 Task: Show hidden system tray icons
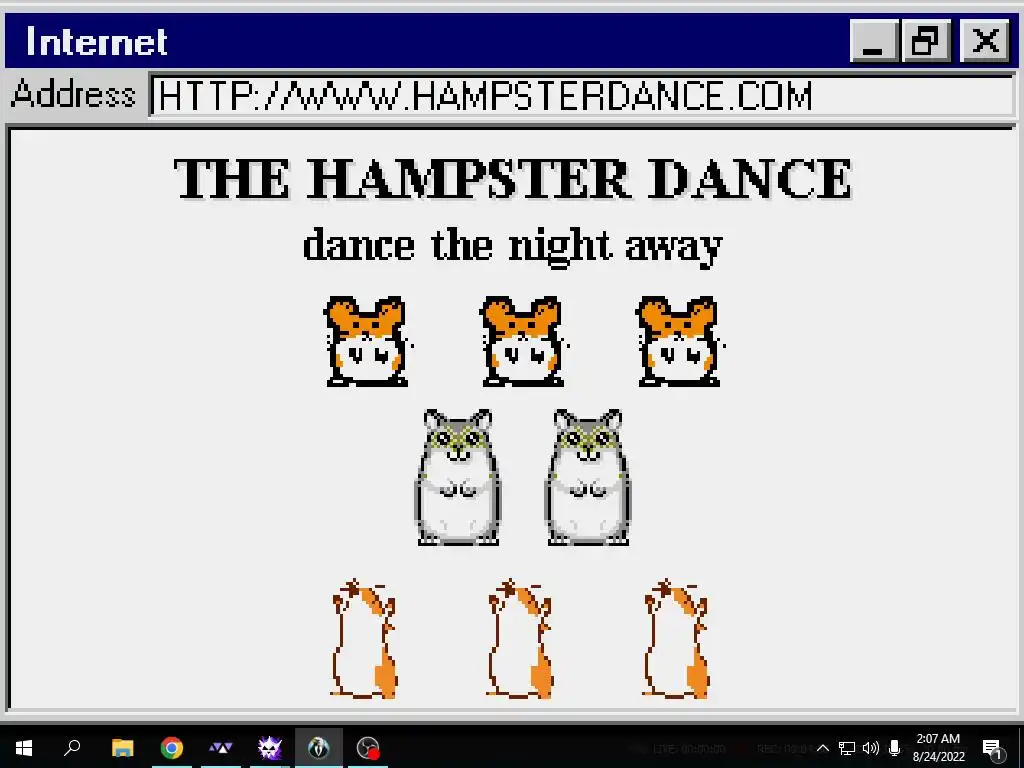click(823, 748)
